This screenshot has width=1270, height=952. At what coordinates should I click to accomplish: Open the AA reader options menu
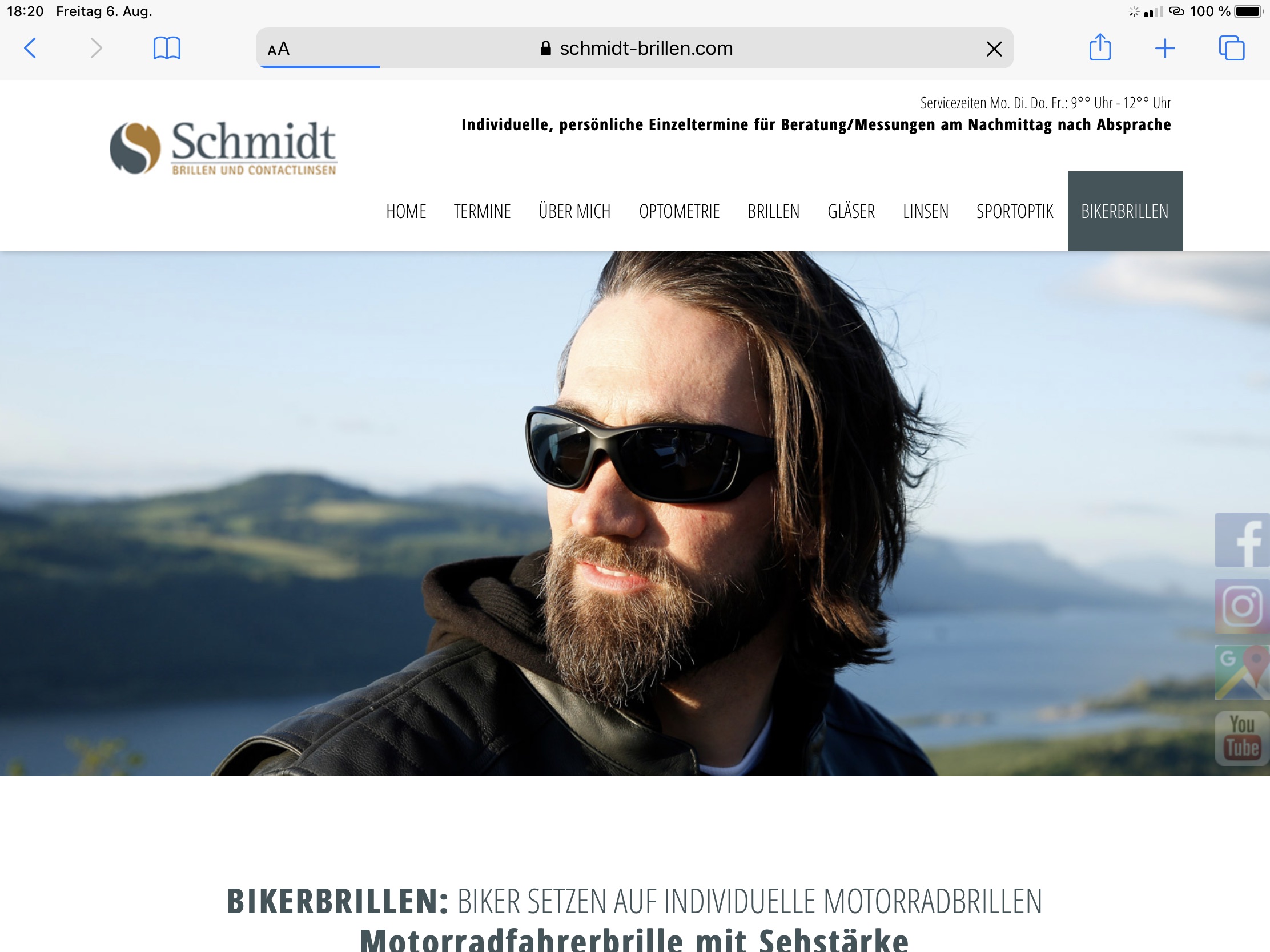279,49
